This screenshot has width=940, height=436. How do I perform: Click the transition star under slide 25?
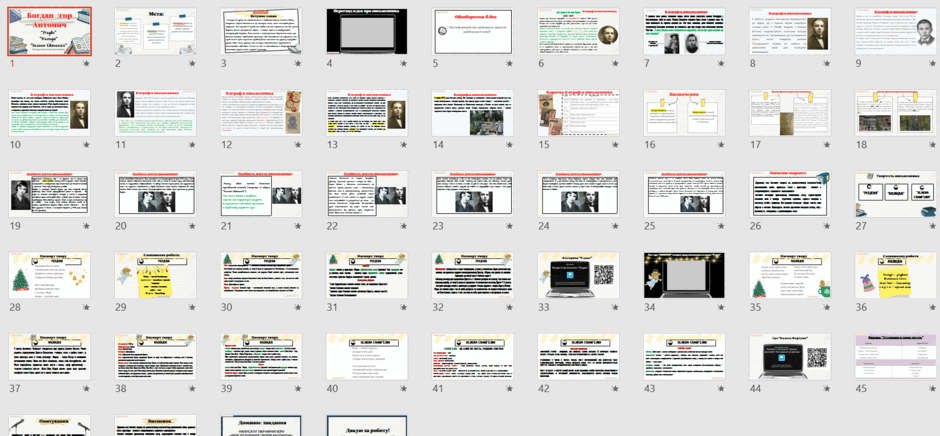(721, 226)
